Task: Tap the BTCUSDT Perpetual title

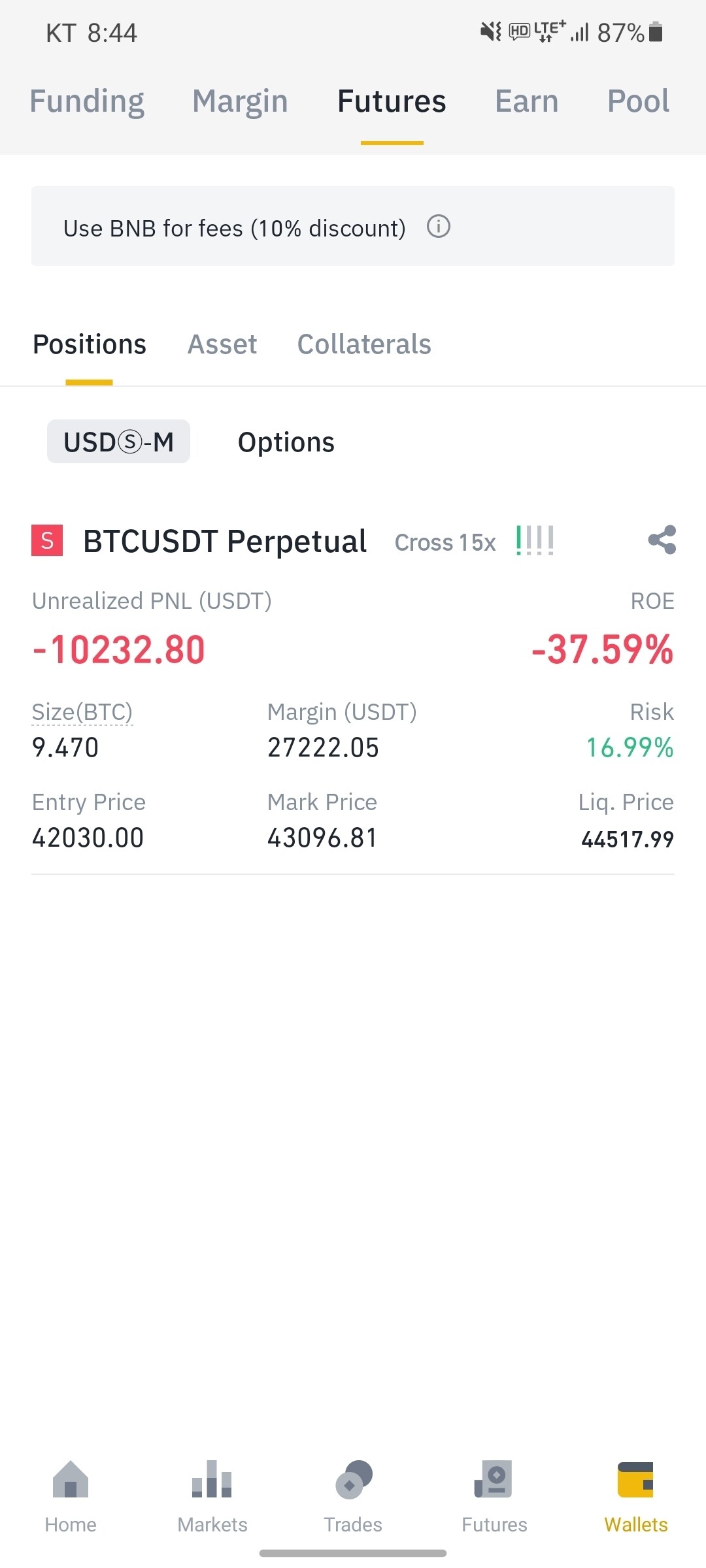Action: pyautogui.click(x=225, y=542)
